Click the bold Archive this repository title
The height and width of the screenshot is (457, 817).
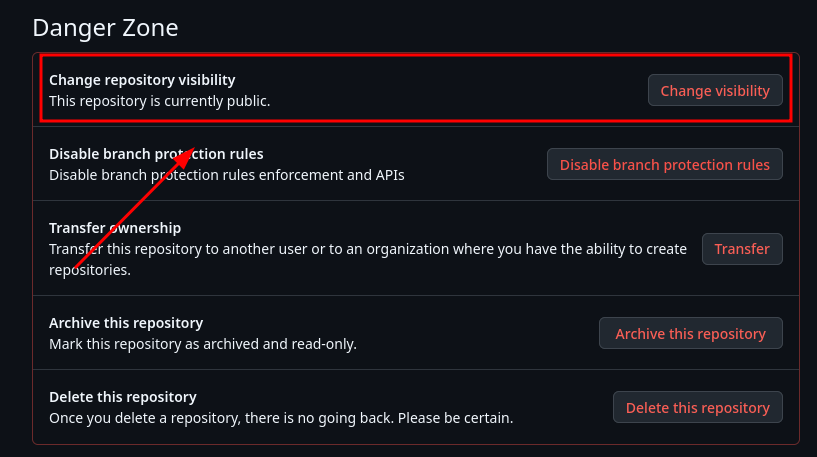point(126,323)
